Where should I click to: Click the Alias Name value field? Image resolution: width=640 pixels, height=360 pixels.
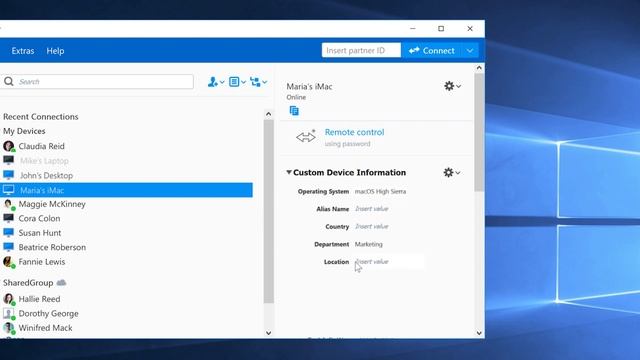click(371, 209)
